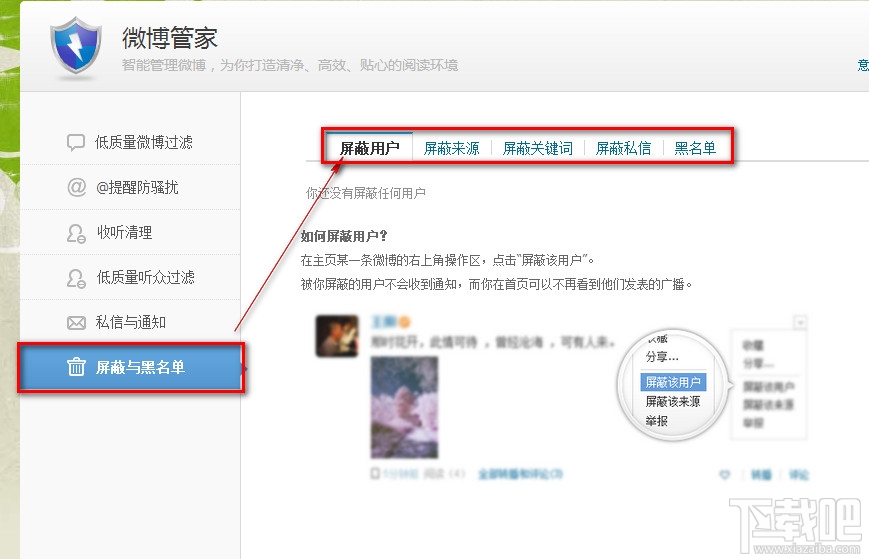This screenshot has height=559, width=869.
Task: Select 低质量听众过滤 in the sidebar
Action: [x=130, y=278]
